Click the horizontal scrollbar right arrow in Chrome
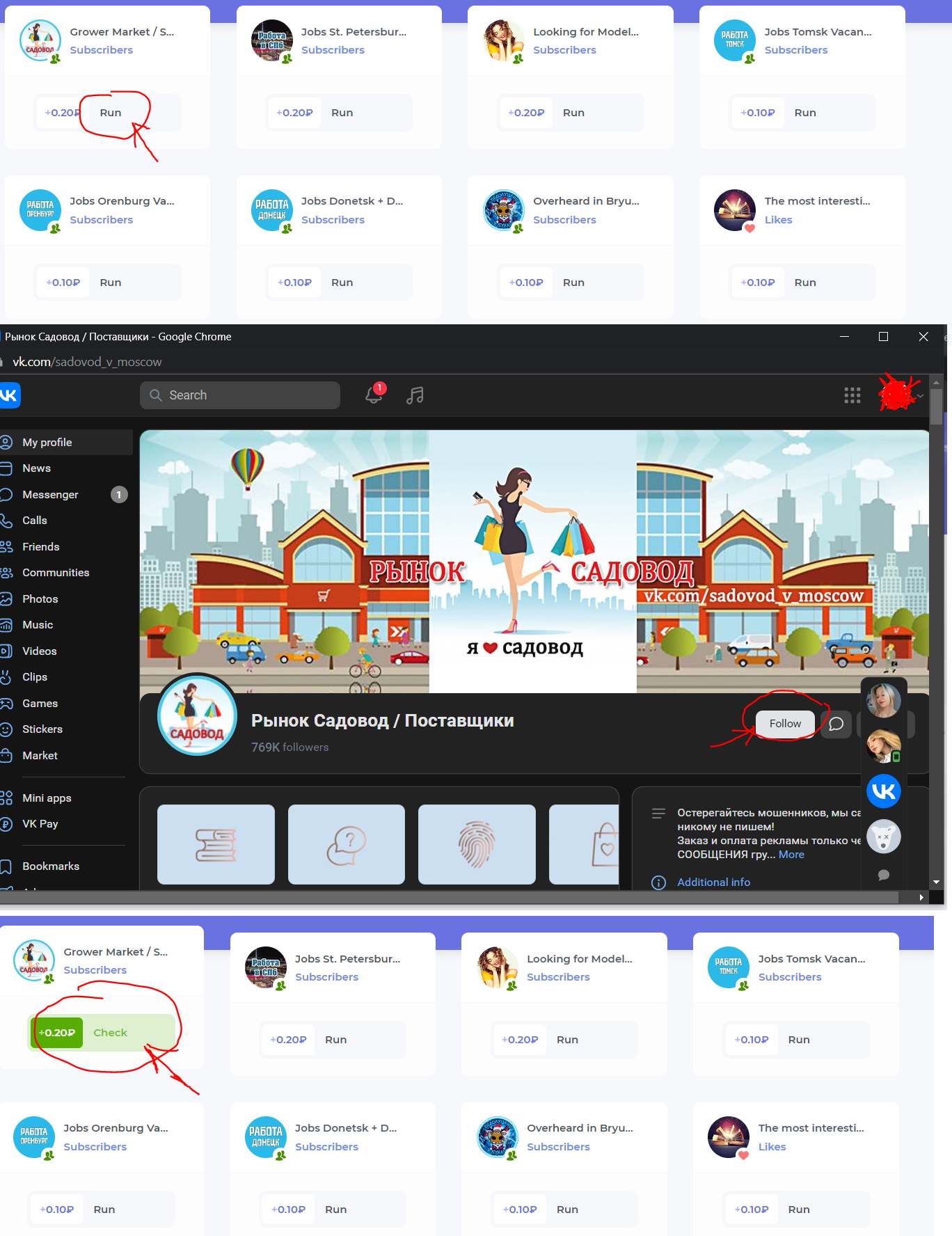Viewport: 952px width, 1236px height. [x=921, y=898]
